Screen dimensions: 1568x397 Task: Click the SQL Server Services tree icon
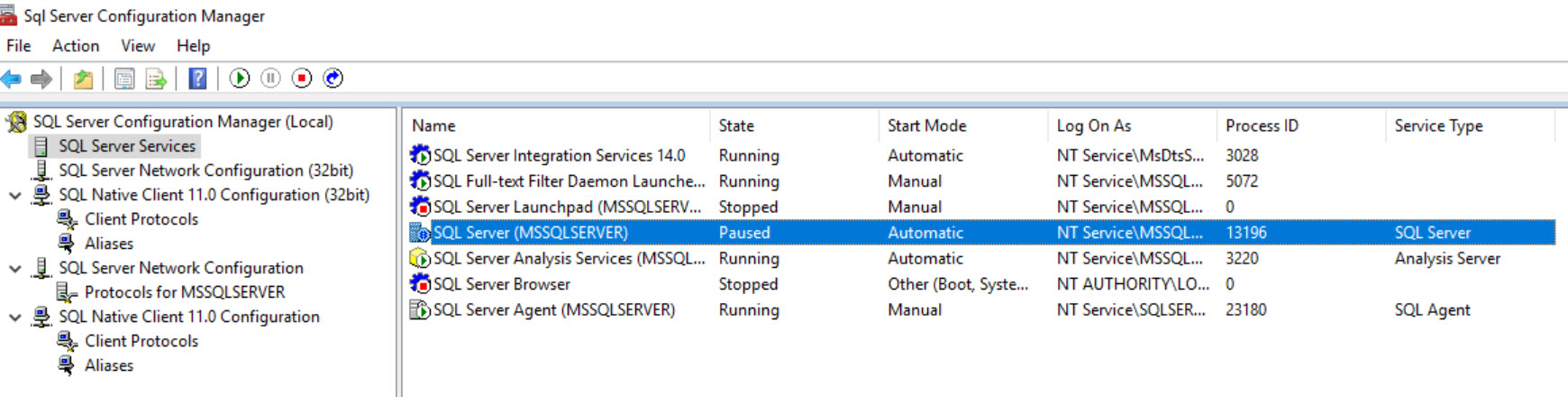tap(41, 146)
